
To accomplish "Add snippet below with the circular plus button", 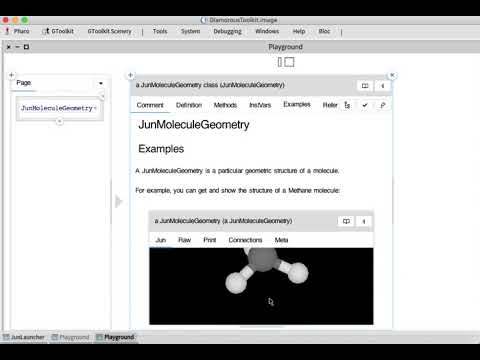I will point(59,122).
